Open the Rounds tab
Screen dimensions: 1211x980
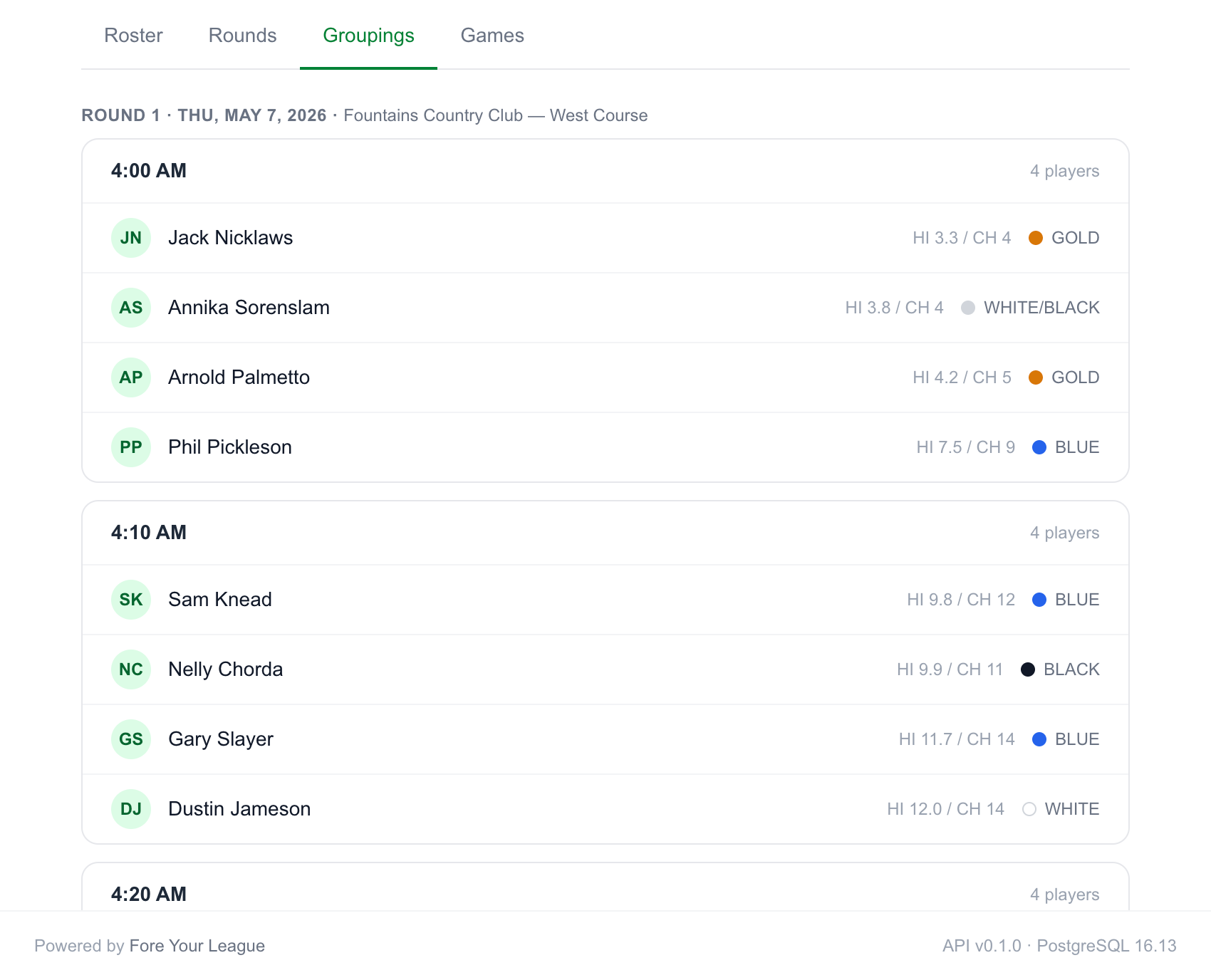tap(242, 36)
